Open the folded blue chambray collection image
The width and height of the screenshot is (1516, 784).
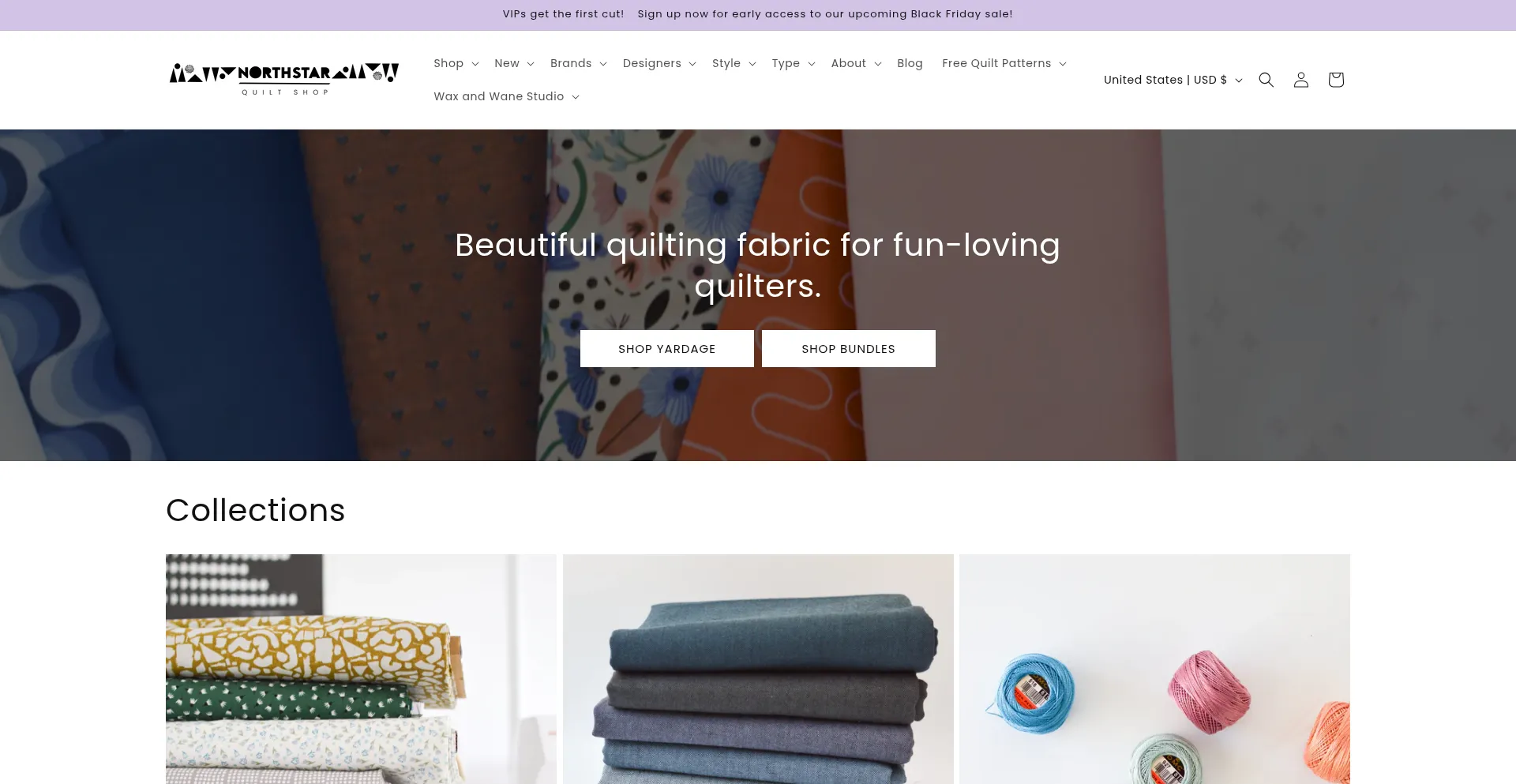758,669
